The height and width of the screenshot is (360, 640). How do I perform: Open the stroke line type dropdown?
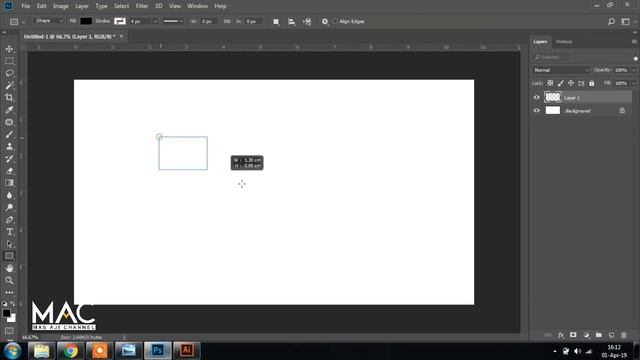[173, 21]
